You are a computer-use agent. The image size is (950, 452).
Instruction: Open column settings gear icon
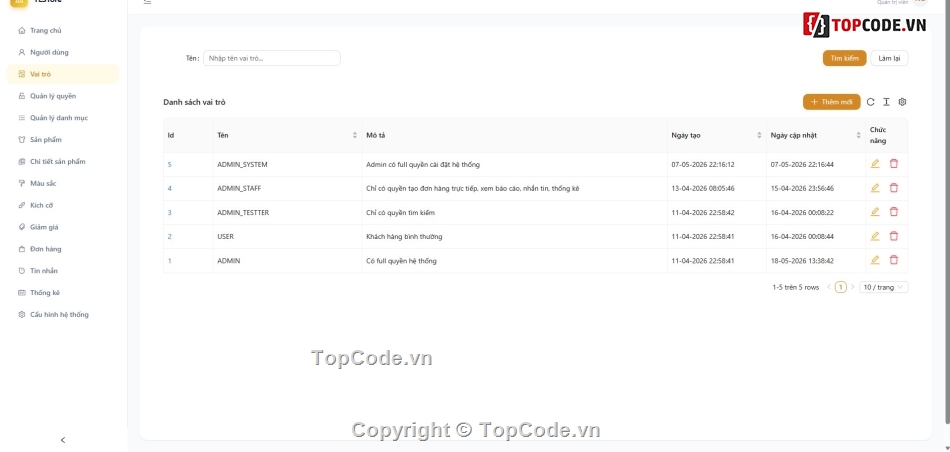(902, 102)
